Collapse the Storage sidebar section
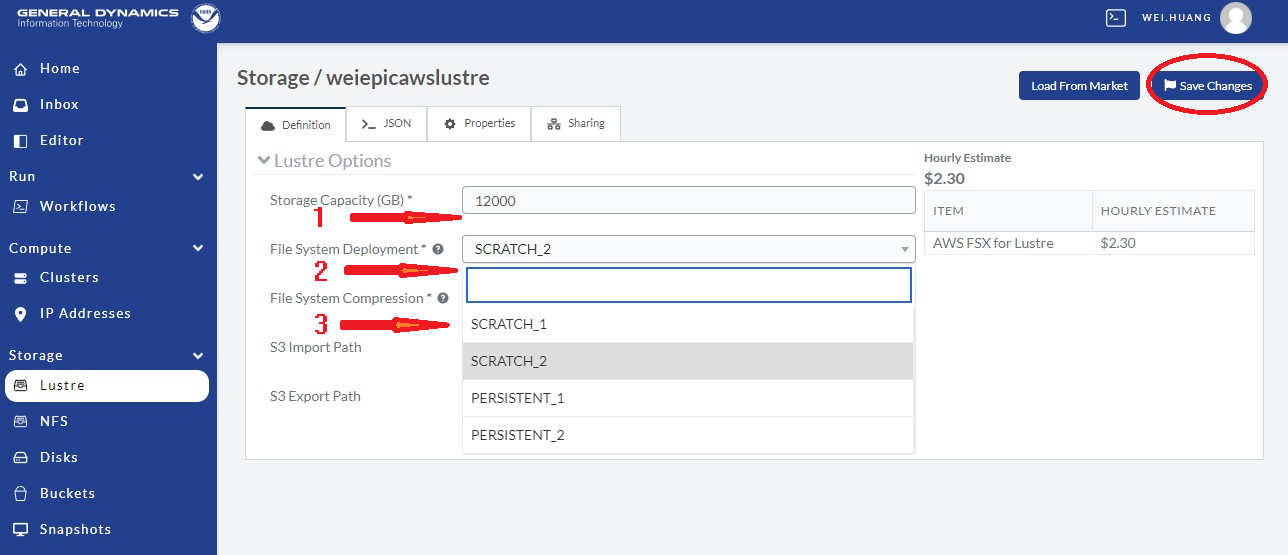Screen dimensions: 1288x555 [x=198, y=356]
